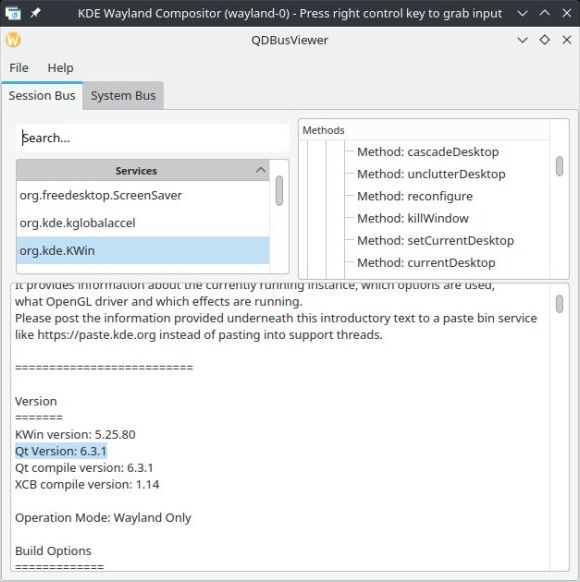The height and width of the screenshot is (582, 580).
Task: Click the QDBusViewer window icon
Action: tap(13, 40)
